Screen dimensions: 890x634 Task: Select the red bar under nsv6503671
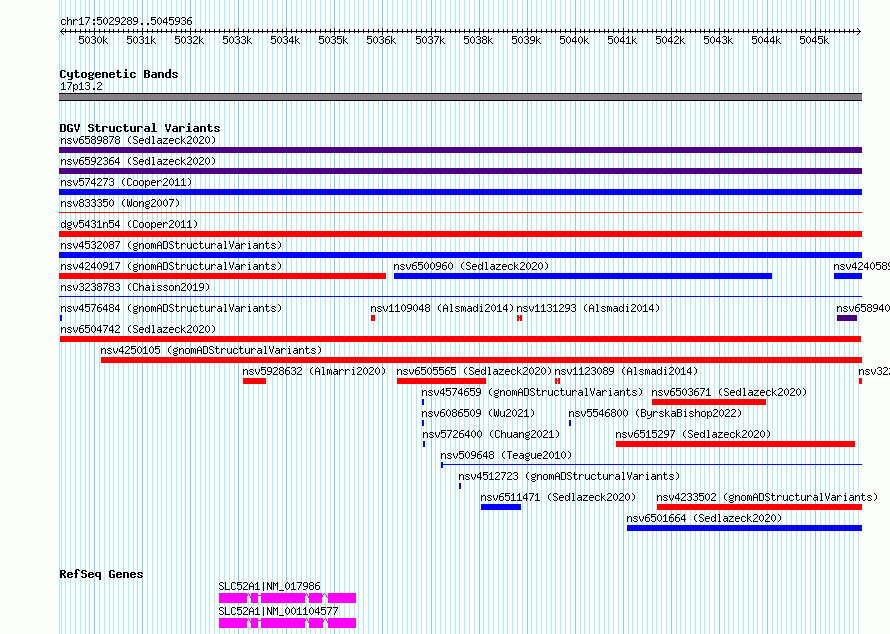click(x=709, y=402)
